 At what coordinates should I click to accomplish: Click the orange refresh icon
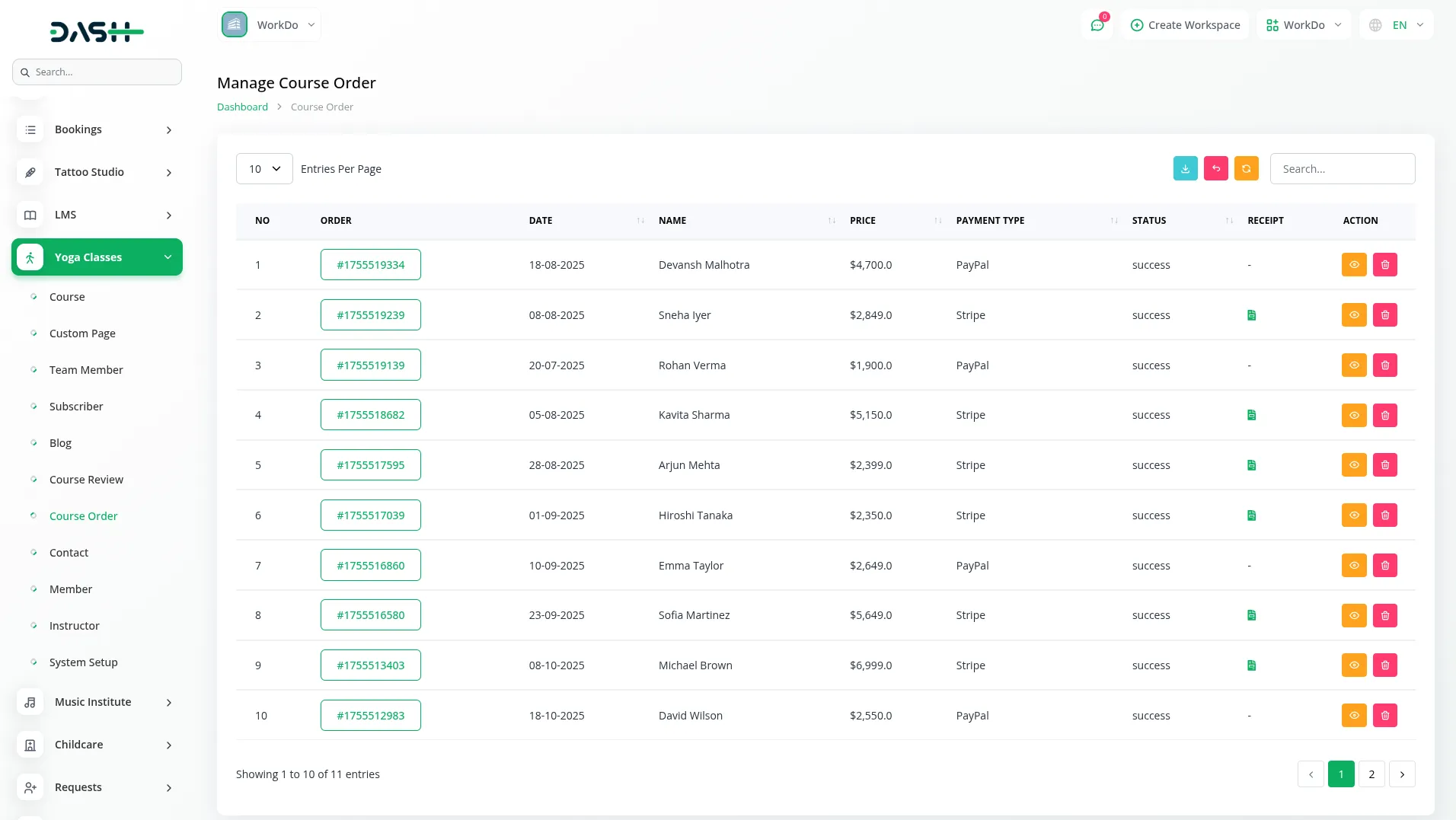[x=1246, y=168]
